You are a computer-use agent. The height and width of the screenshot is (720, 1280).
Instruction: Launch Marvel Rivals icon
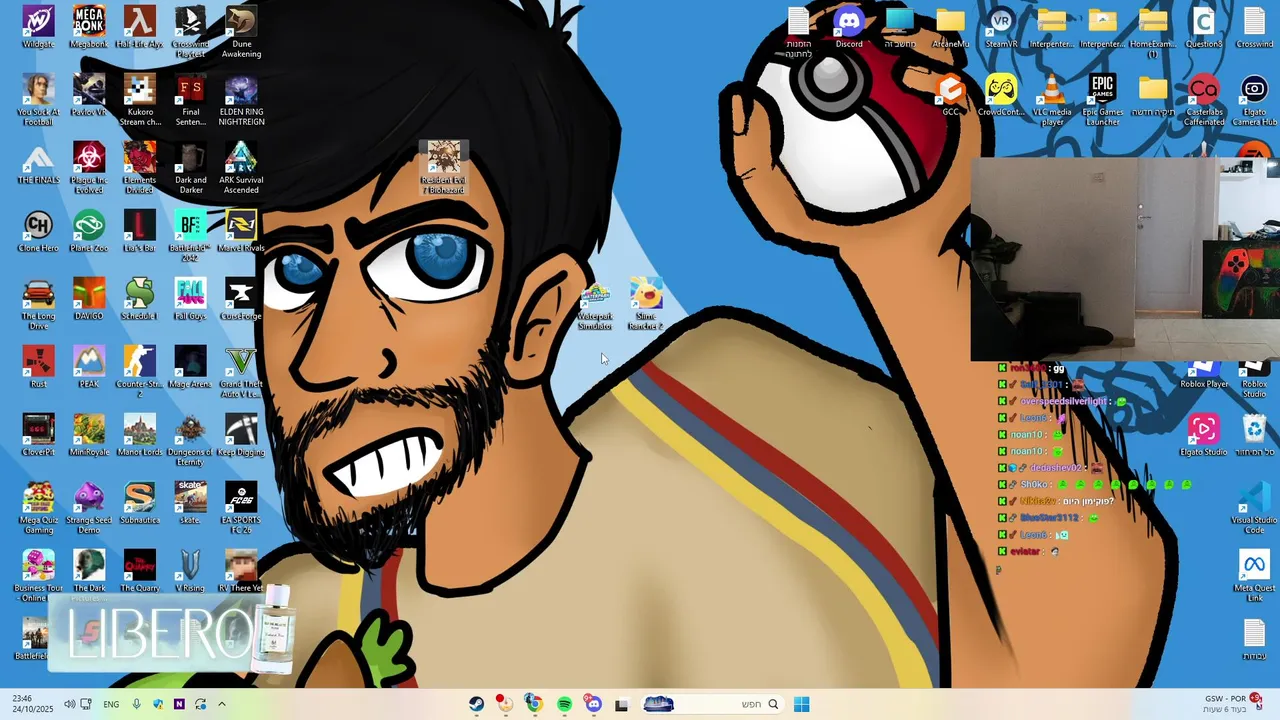(241, 231)
